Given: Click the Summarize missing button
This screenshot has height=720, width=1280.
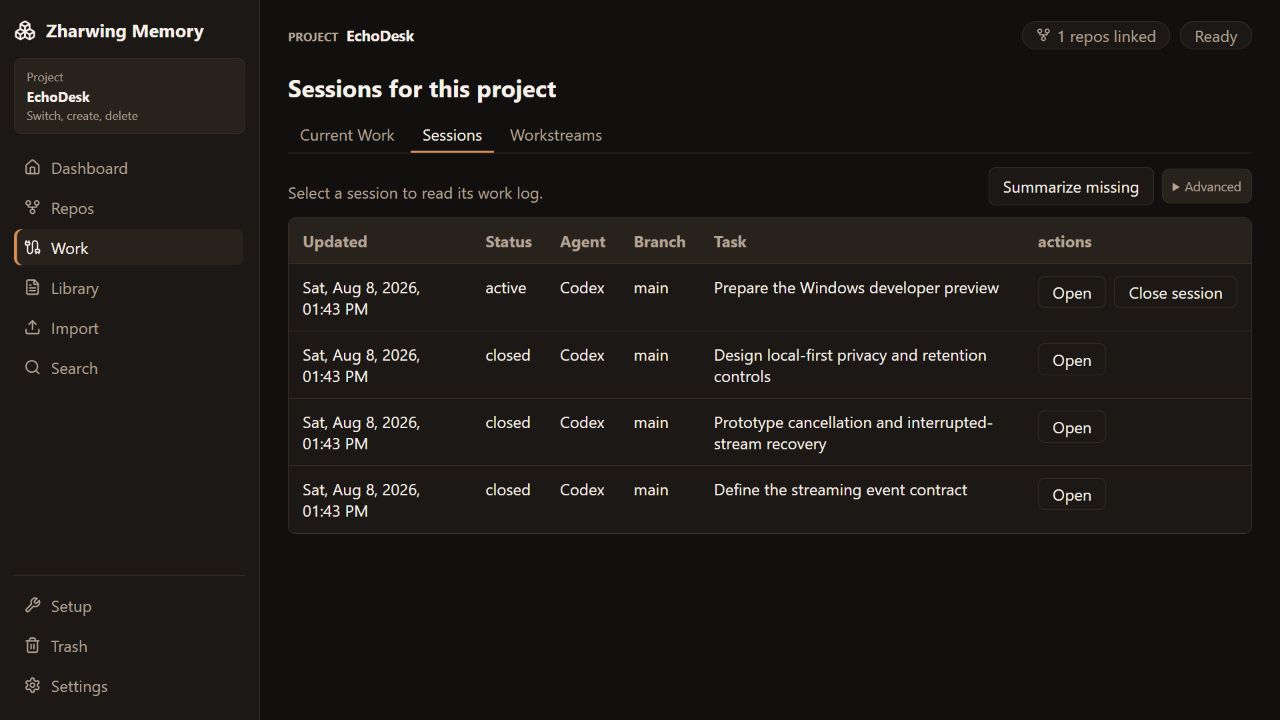Looking at the screenshot, I should coord(1070,187).
